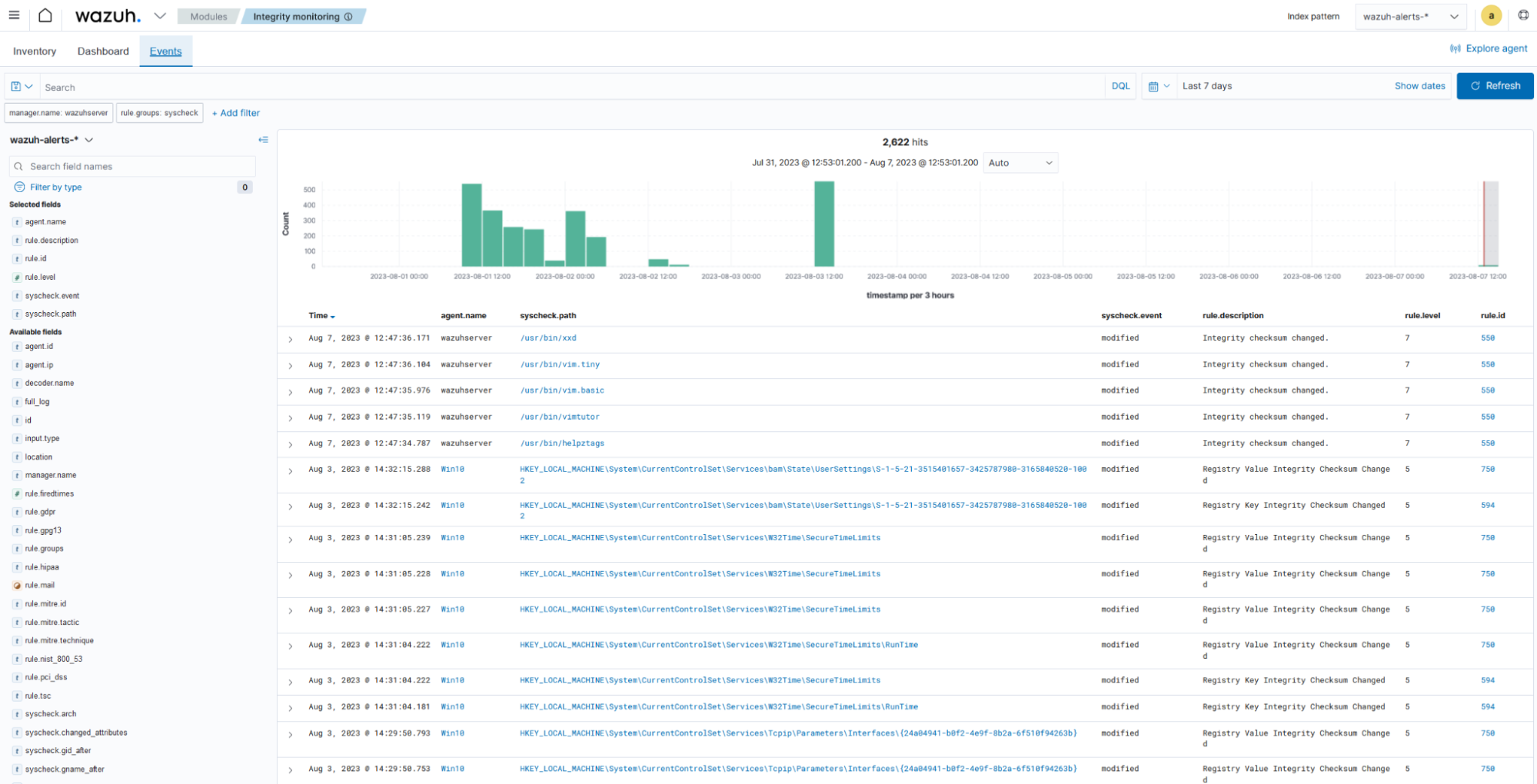The height and width of the screenshot is (784, 1537).
Task: Focus the Search field names input
Action: point(132,166)
